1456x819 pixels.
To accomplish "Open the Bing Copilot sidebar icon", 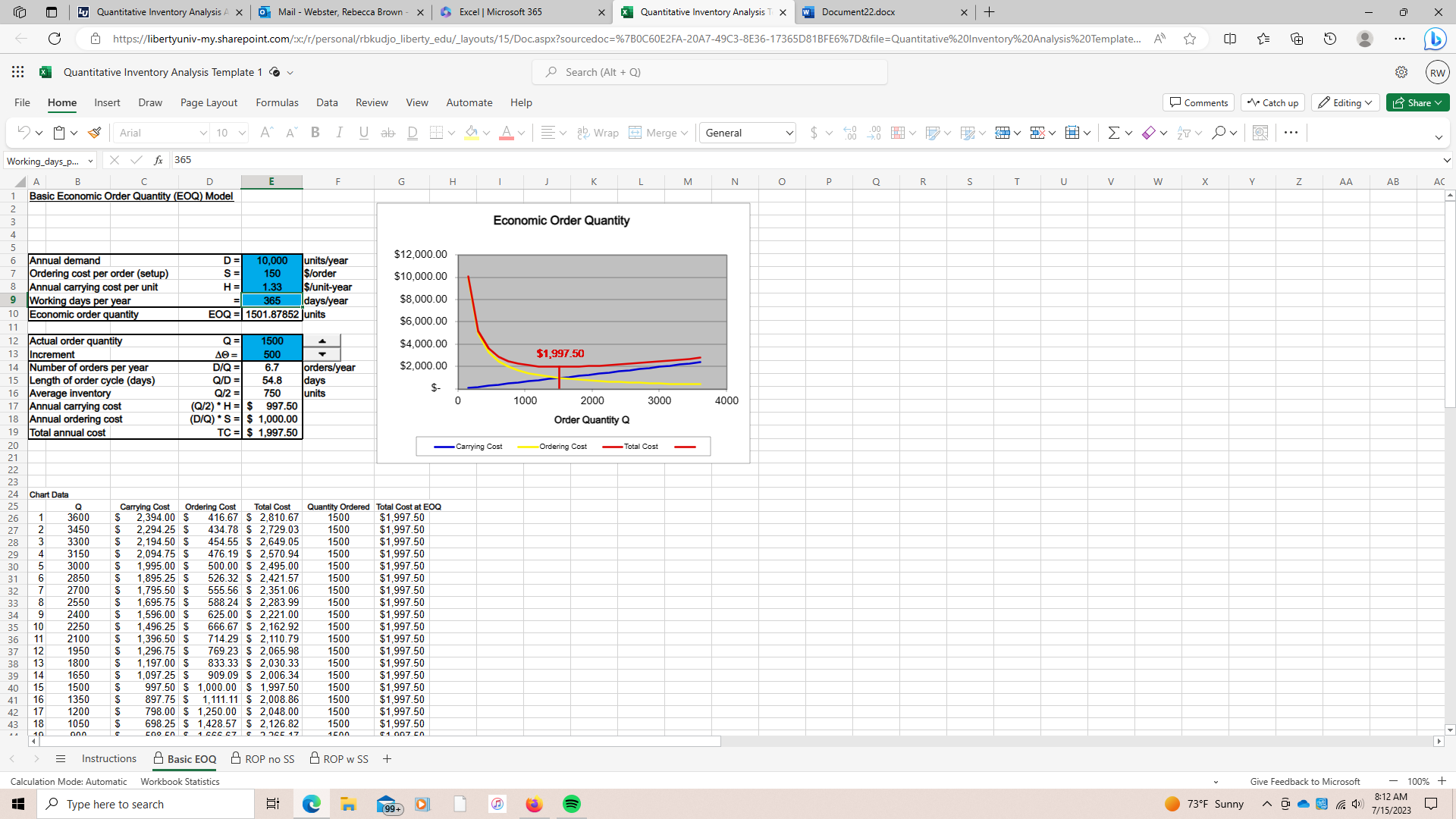I will [x=1434, y=39].
